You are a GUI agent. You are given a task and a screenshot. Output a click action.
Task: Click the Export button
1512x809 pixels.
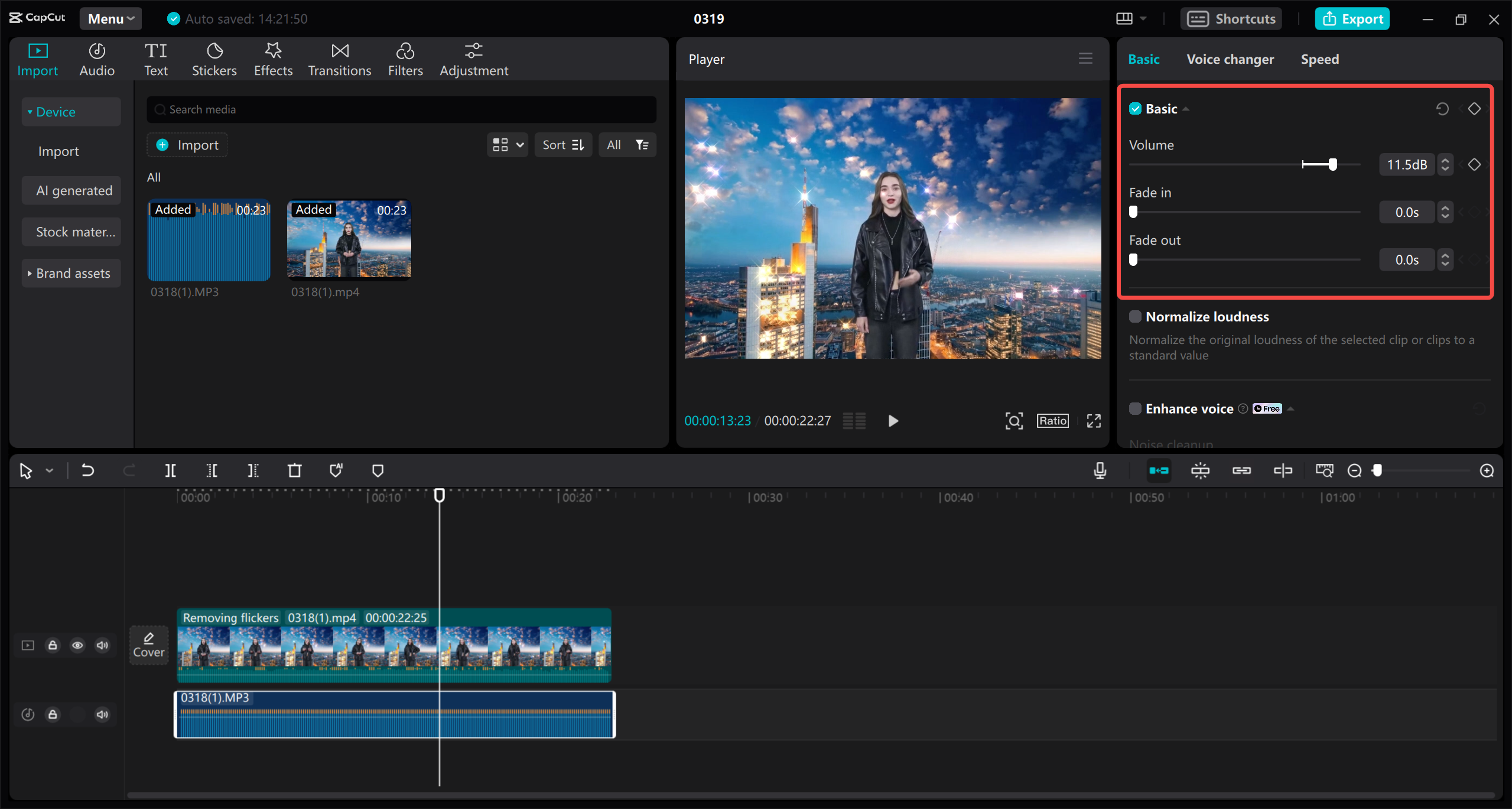[1352, 18]
